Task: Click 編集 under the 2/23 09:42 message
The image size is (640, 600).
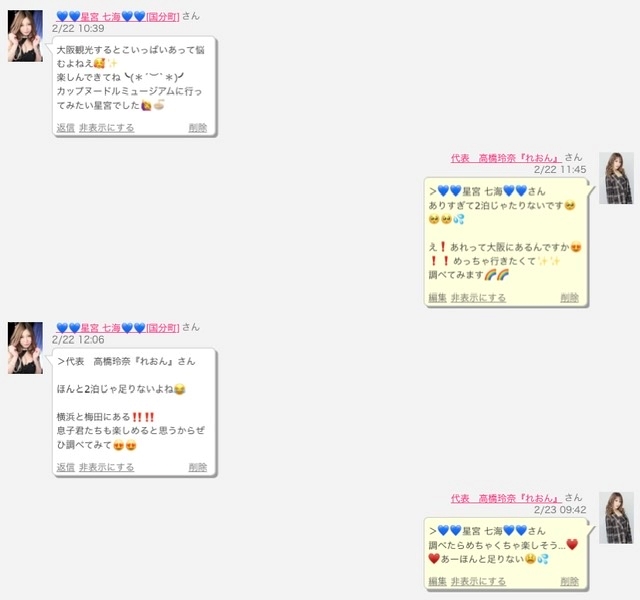Action: 438,581
